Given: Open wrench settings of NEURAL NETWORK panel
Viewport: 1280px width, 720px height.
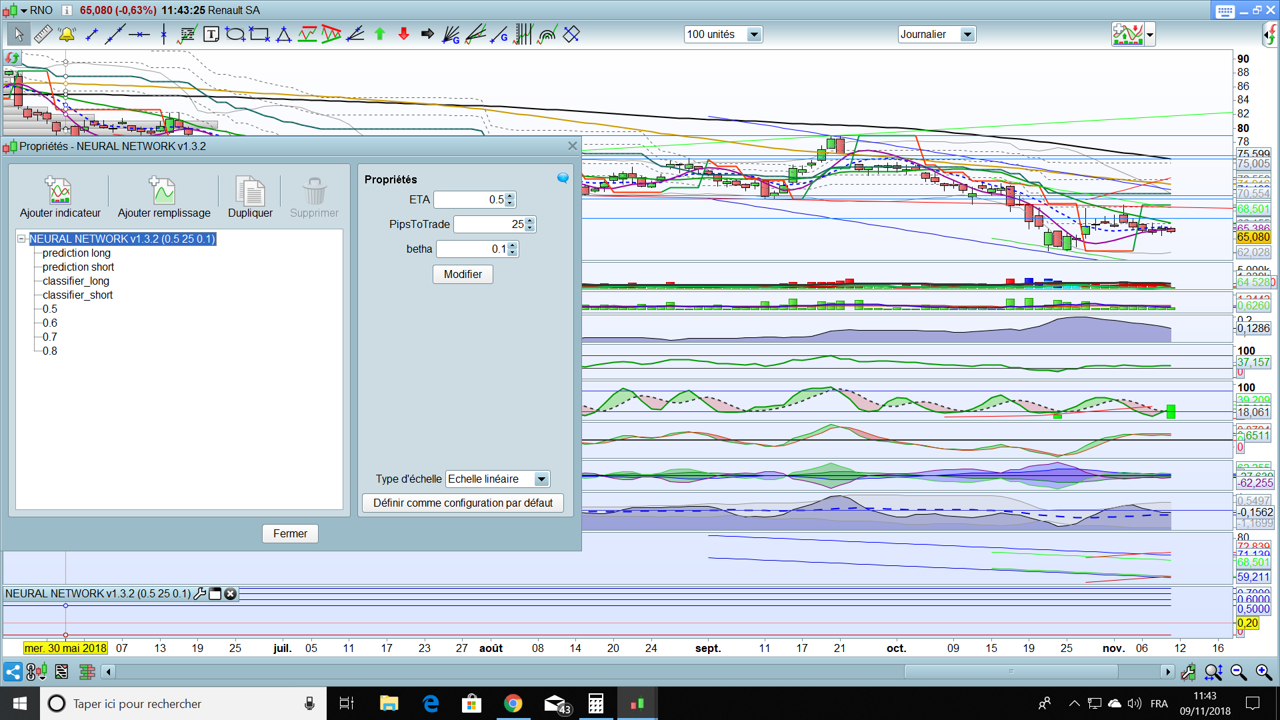Looking at the screenshot, I should [200, 594].
